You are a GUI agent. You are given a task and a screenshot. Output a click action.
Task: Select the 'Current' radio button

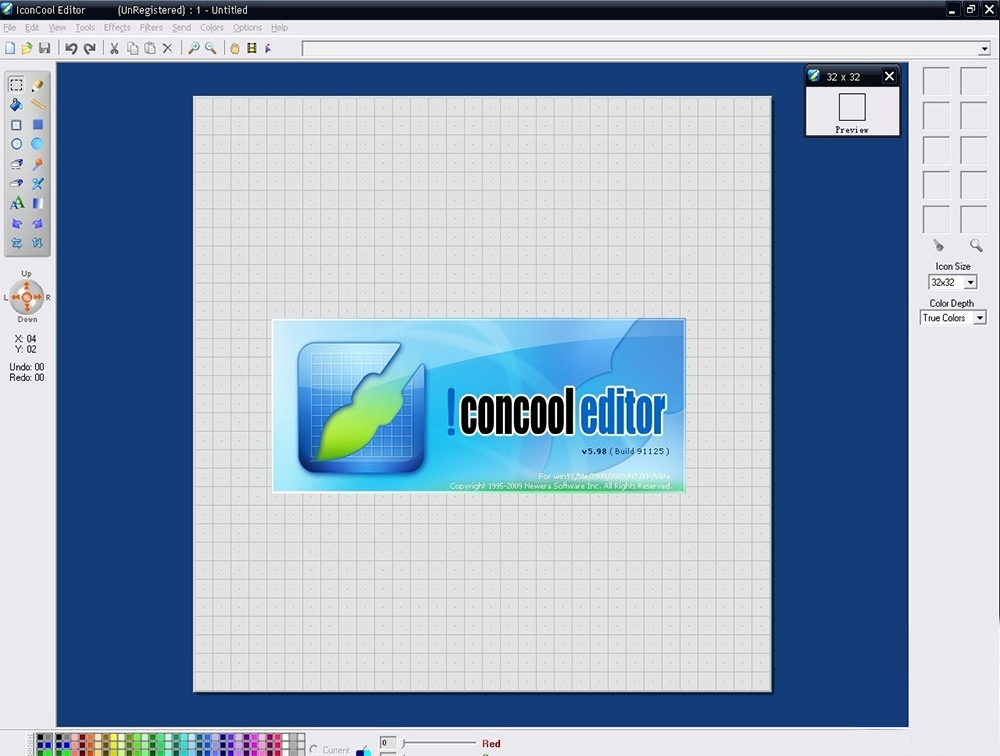(314, 750)
